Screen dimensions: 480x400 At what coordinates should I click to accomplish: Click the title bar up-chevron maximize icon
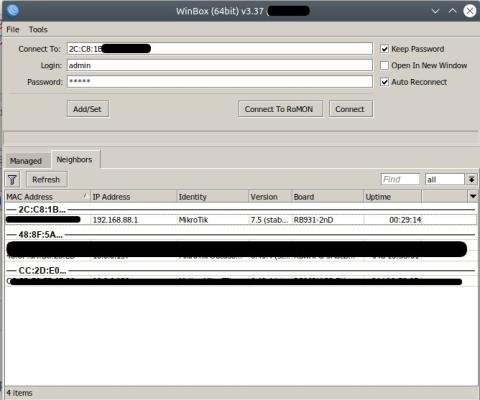(452, 11)
